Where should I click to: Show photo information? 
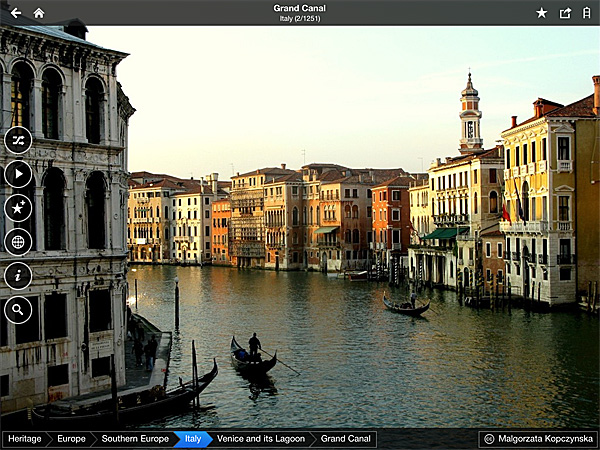(18, 276)
